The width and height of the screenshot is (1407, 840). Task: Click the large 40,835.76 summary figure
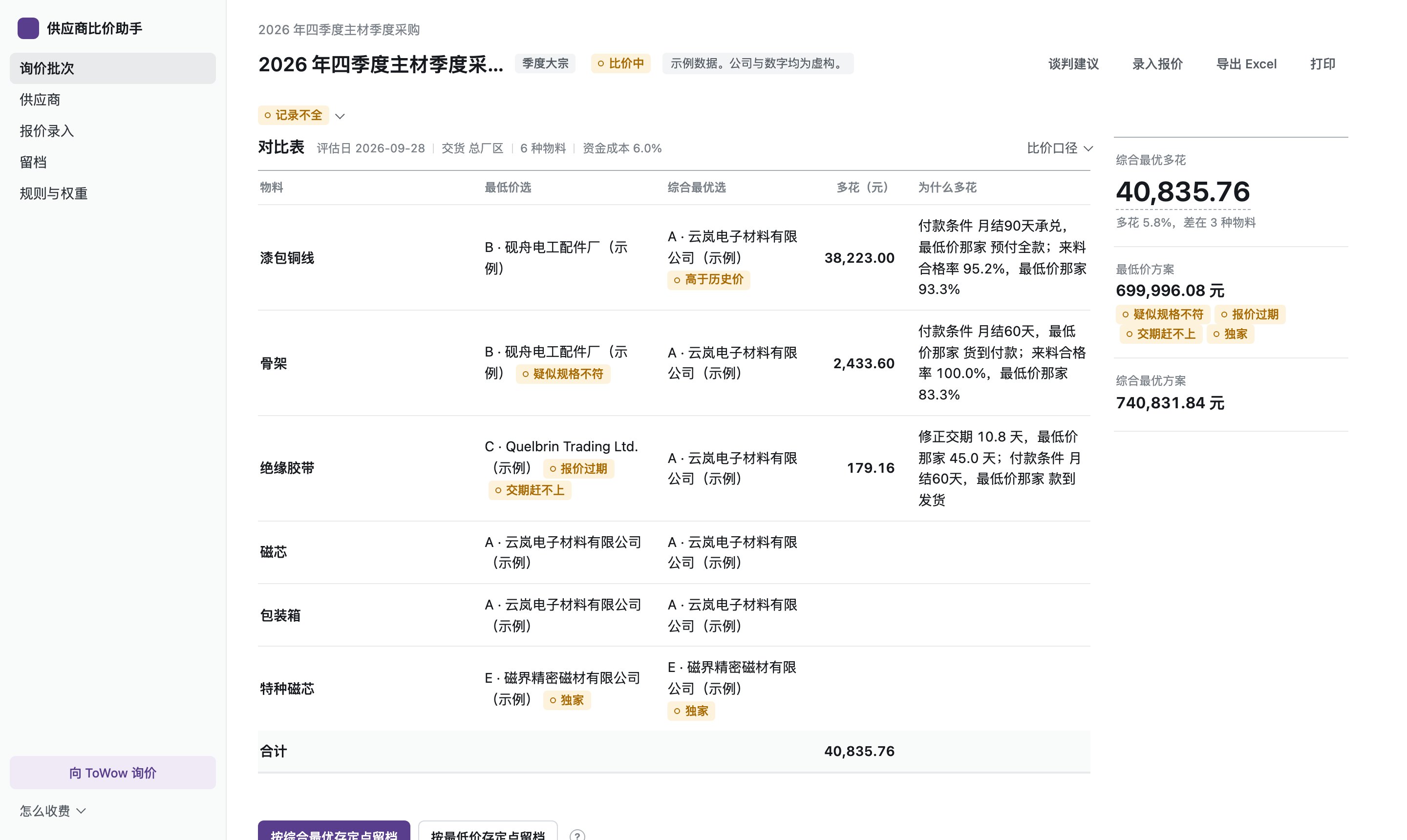coord(1182,192)
